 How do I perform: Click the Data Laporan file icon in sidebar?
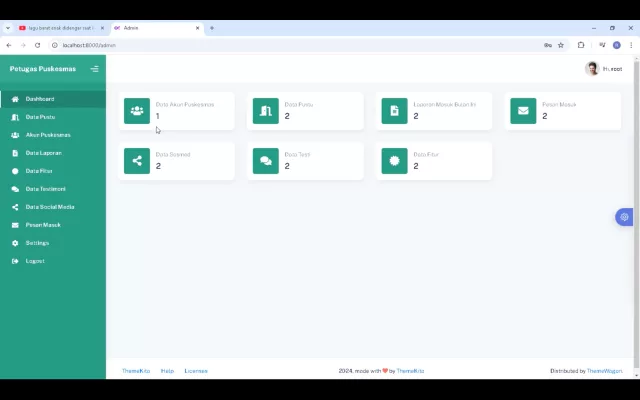coord(15,153)
